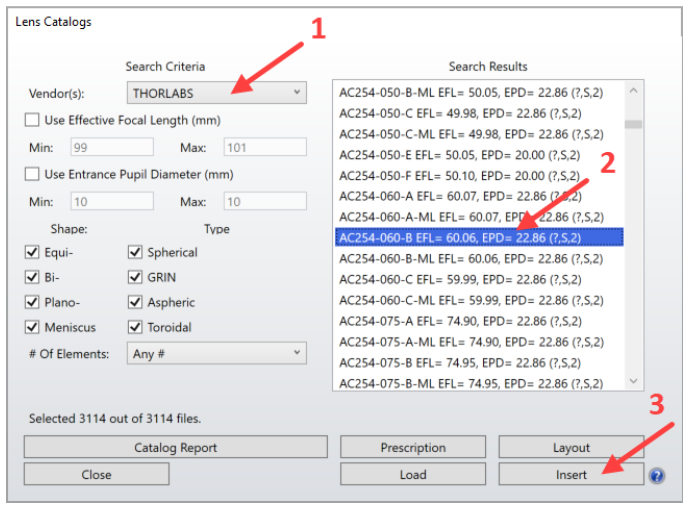The image size is (689, 510).
Task: Open the lens Prescription
Action: [x=412, y=447]
